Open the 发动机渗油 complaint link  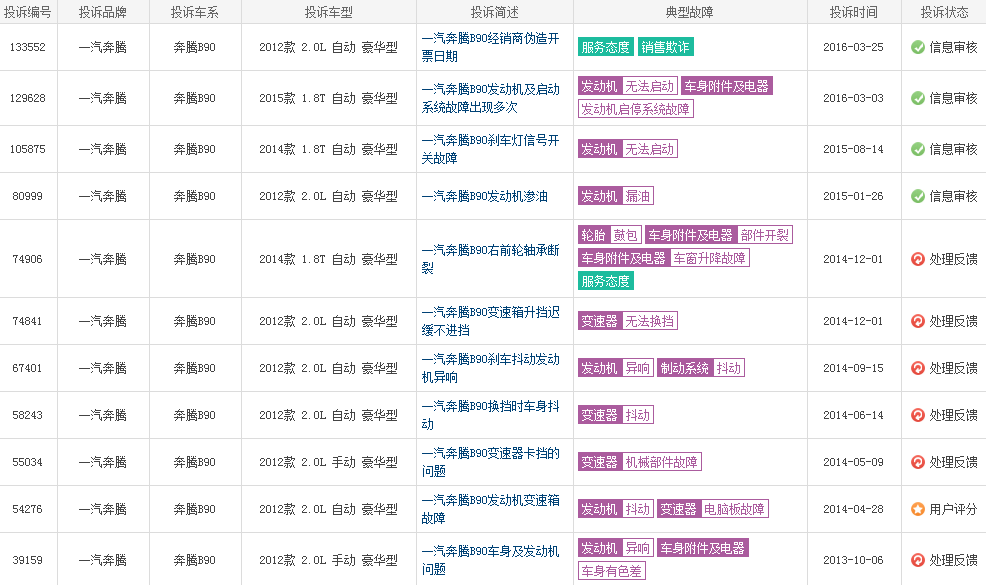(485, 197)
